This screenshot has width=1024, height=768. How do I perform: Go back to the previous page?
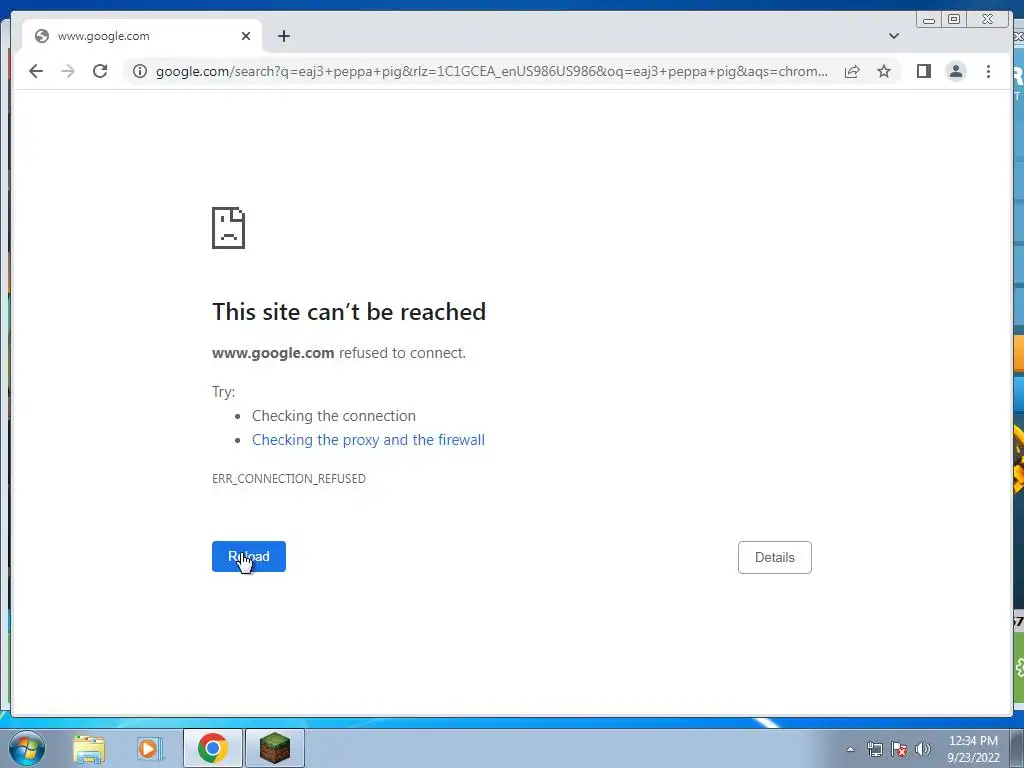tap(36, 71)
